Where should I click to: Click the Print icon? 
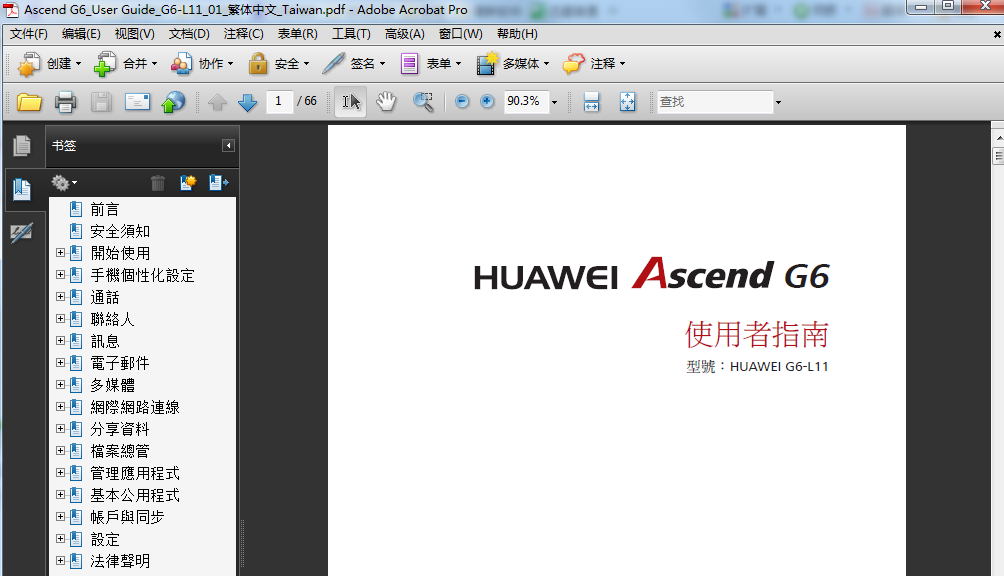click(65, 102)
